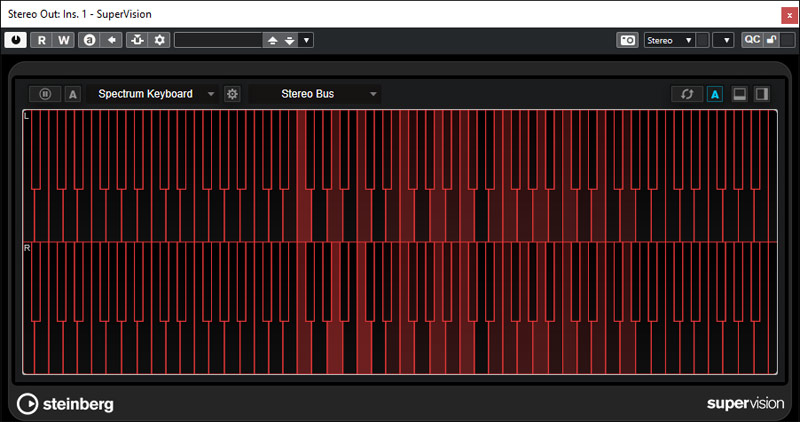
Task: Click the pause measurement button
Action: tap(45, 94)
